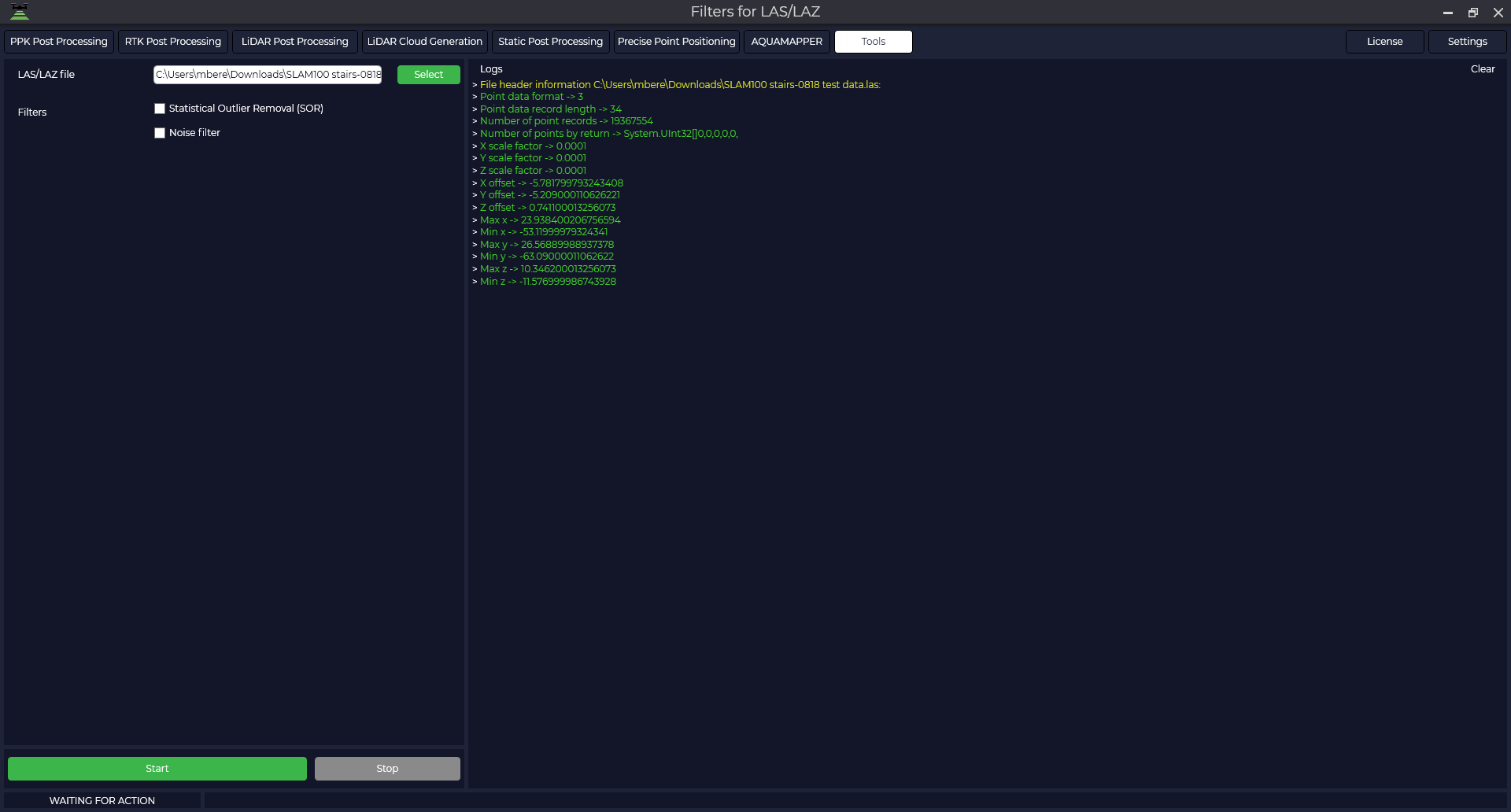The width and height of the screenshot is (1511, 812).
Task: Start the filtering process
Action: click(x=157, y=769)
